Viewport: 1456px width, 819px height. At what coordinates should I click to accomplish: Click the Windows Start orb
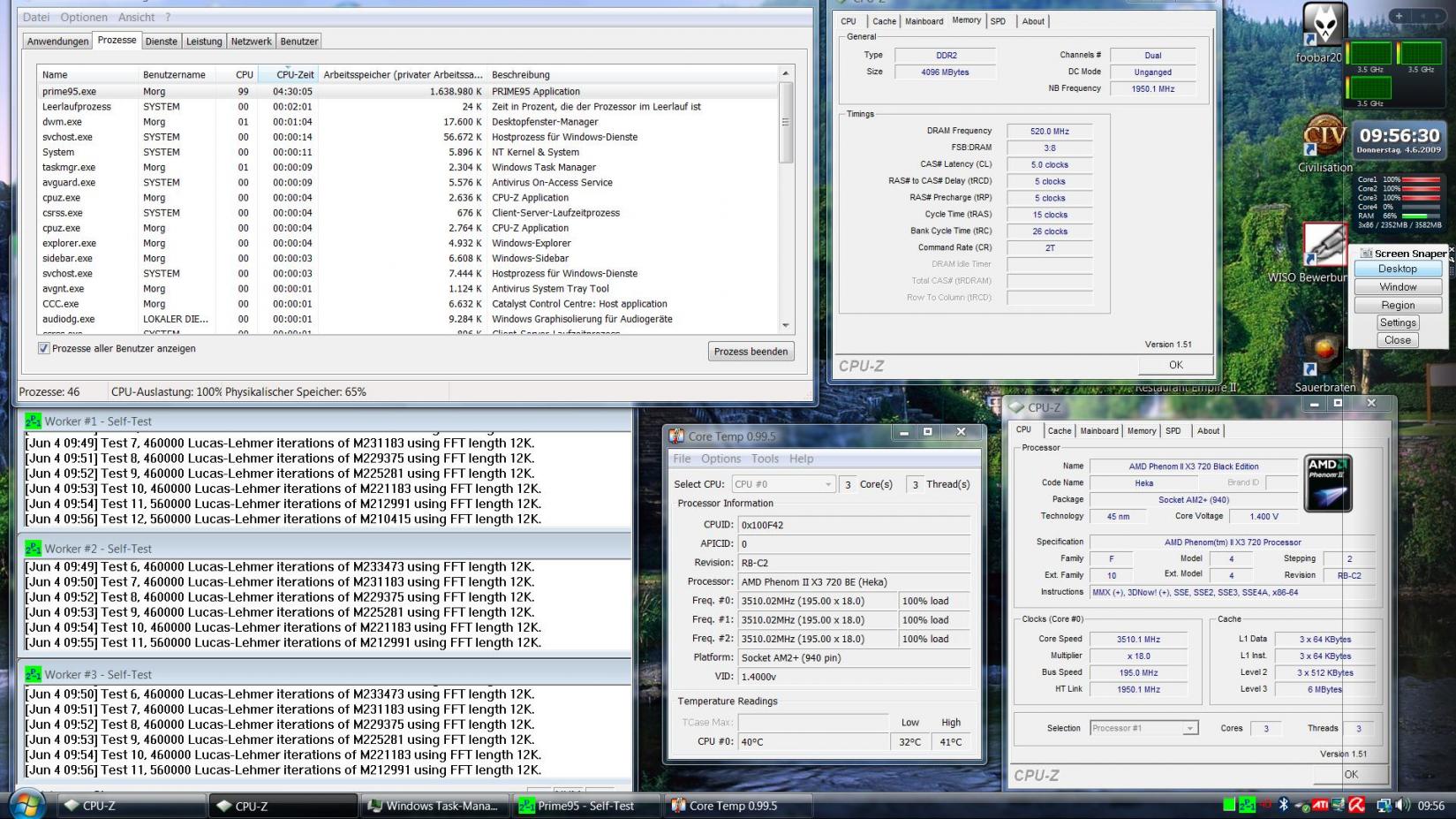coord(26,805)
